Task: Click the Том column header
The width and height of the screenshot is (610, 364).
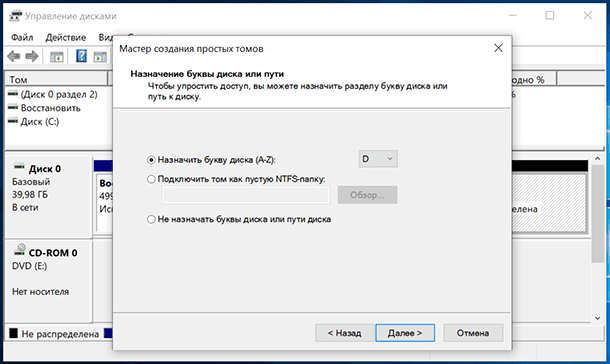Action: (x=56, y=79)
